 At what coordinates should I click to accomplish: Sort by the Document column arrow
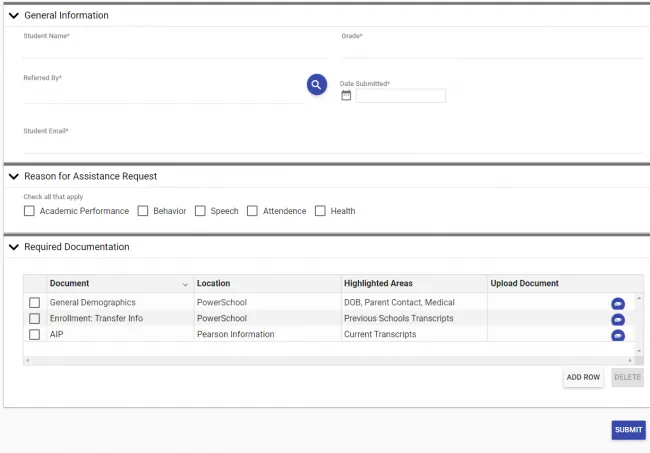185,284
